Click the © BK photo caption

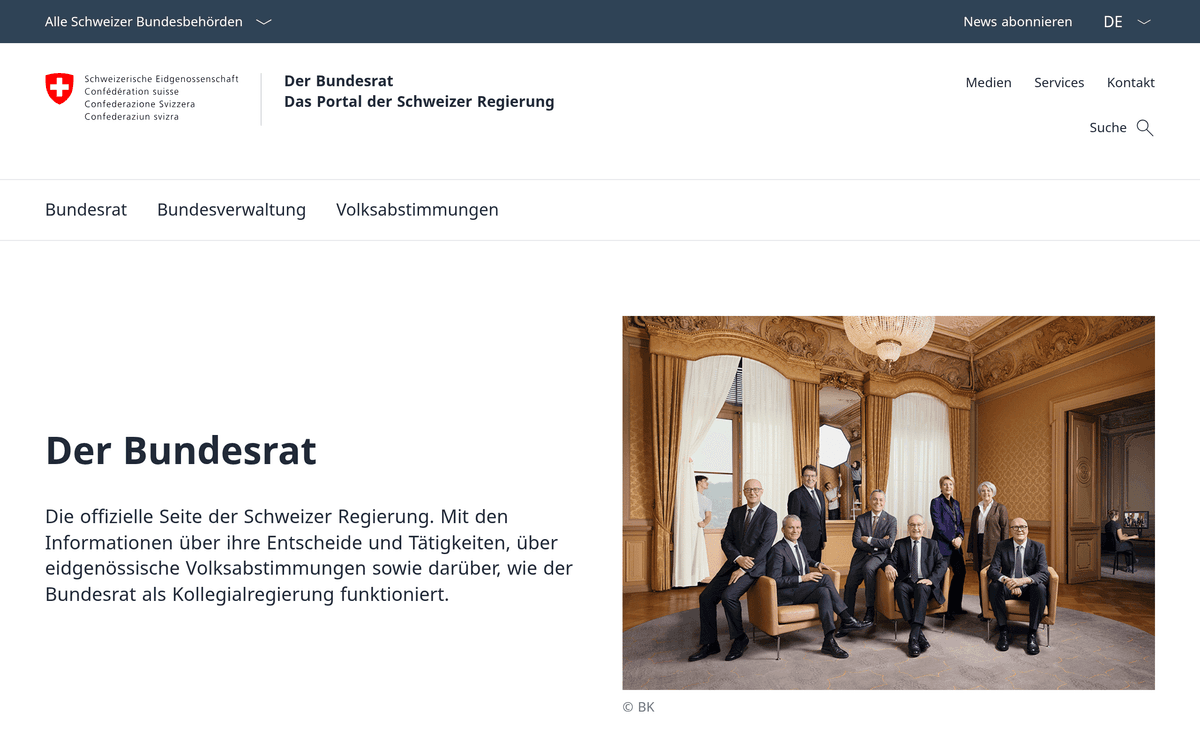638,707
